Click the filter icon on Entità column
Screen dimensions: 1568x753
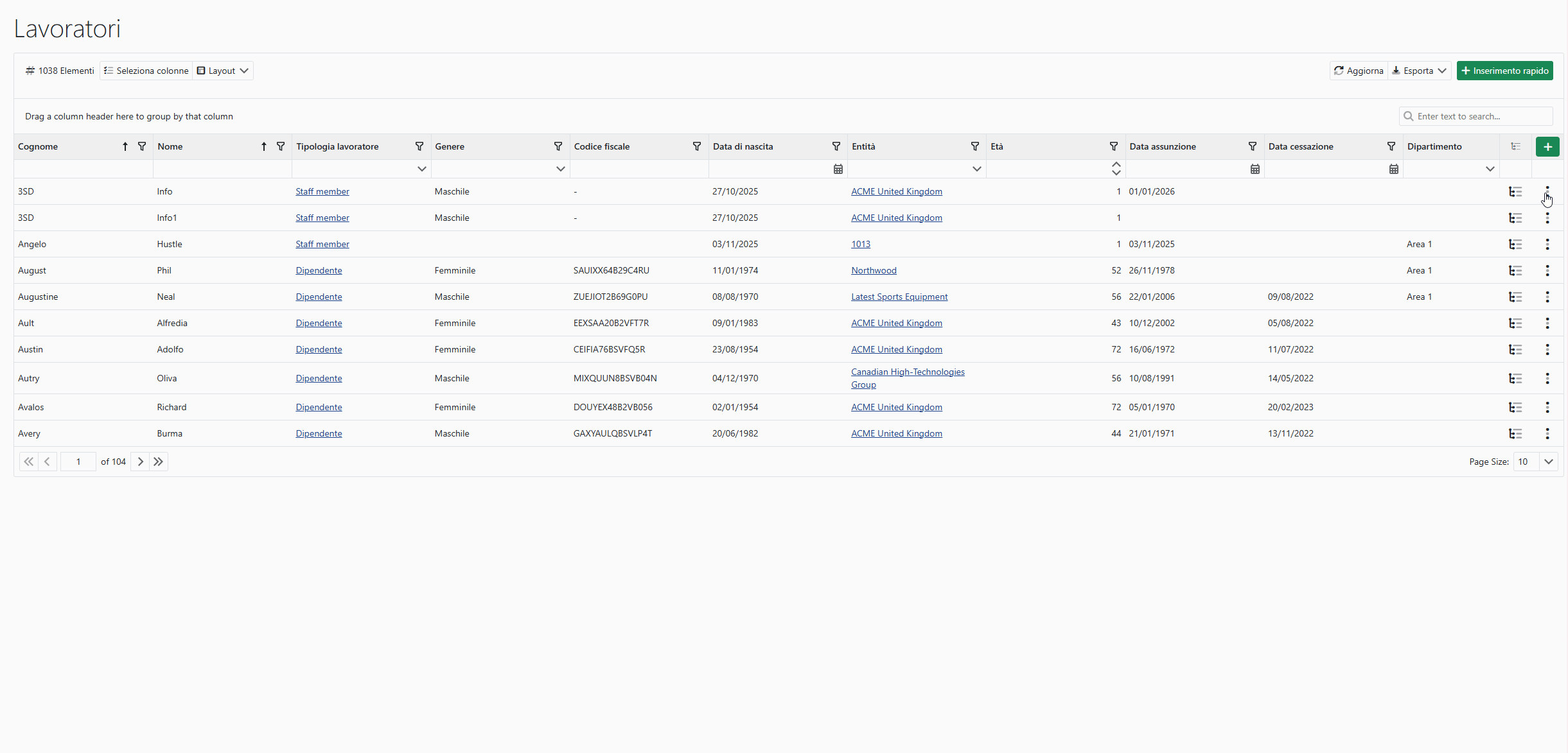(975, 146)
